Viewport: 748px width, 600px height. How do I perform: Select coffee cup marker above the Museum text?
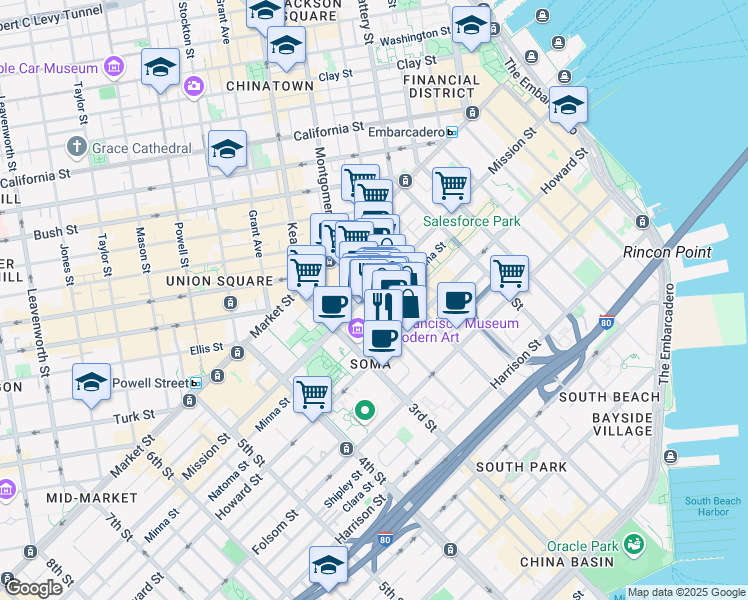click(457, 304)
